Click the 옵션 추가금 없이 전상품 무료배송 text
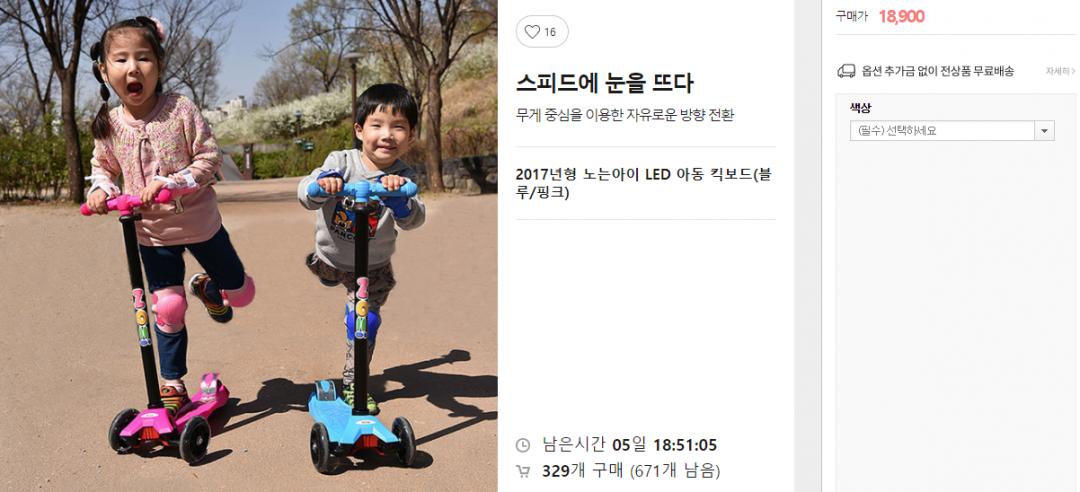The image size is (1080, 492). (937, 71)
